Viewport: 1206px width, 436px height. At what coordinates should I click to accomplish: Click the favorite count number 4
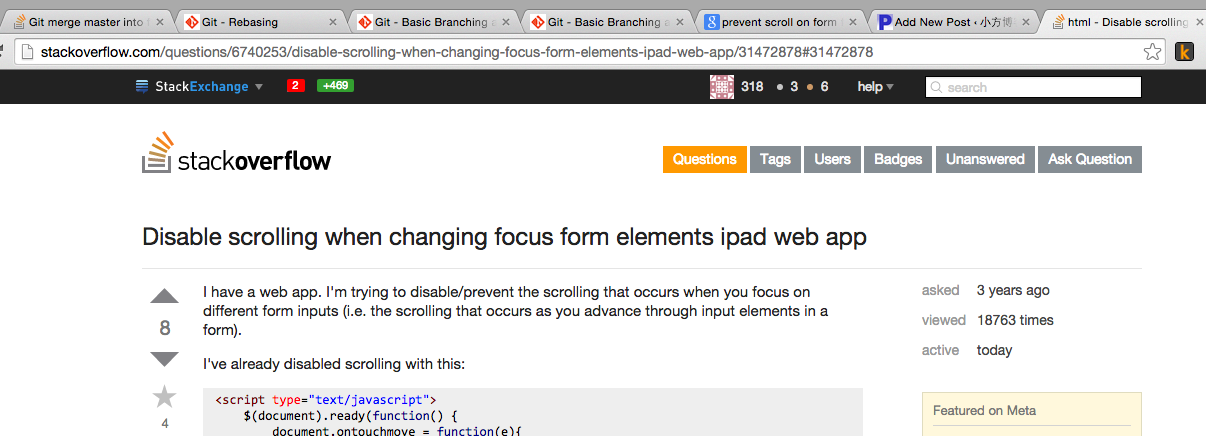click(164, 423)
